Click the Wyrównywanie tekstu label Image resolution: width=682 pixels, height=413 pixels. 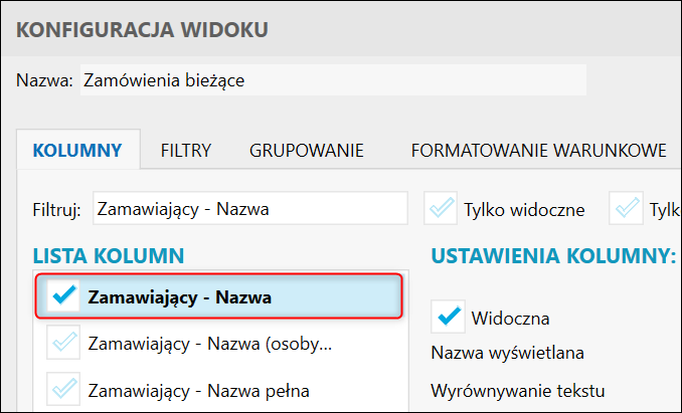518,389
